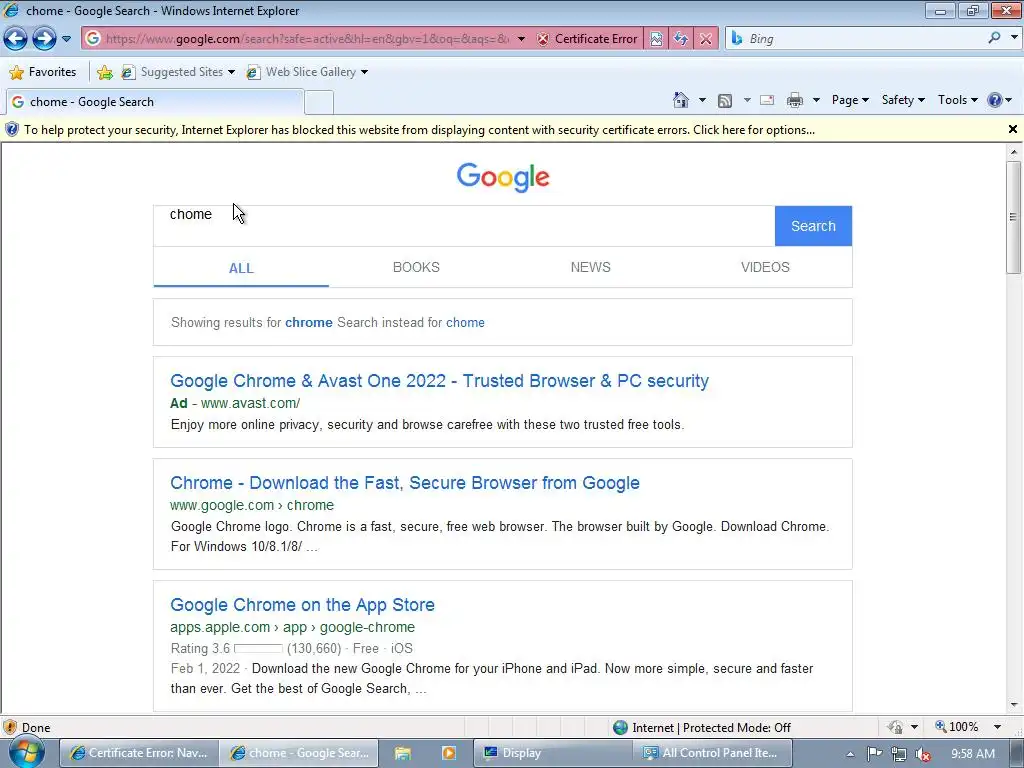1024x768 pixels.
Task: Select the ALL results tab
Action: [x=241, y=268]
